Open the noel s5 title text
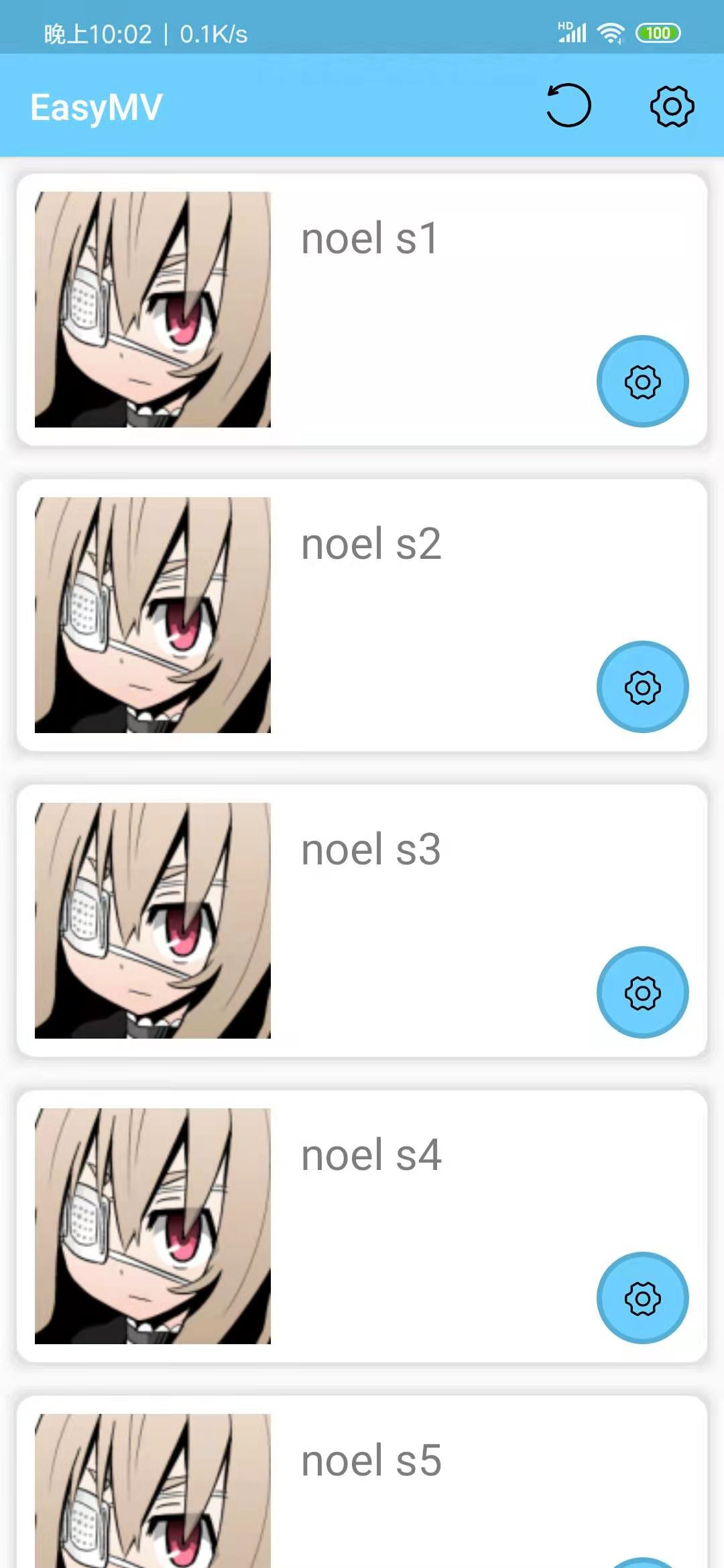The image size is (724, 1568). pyautogui.click(x=371, y=1461)
